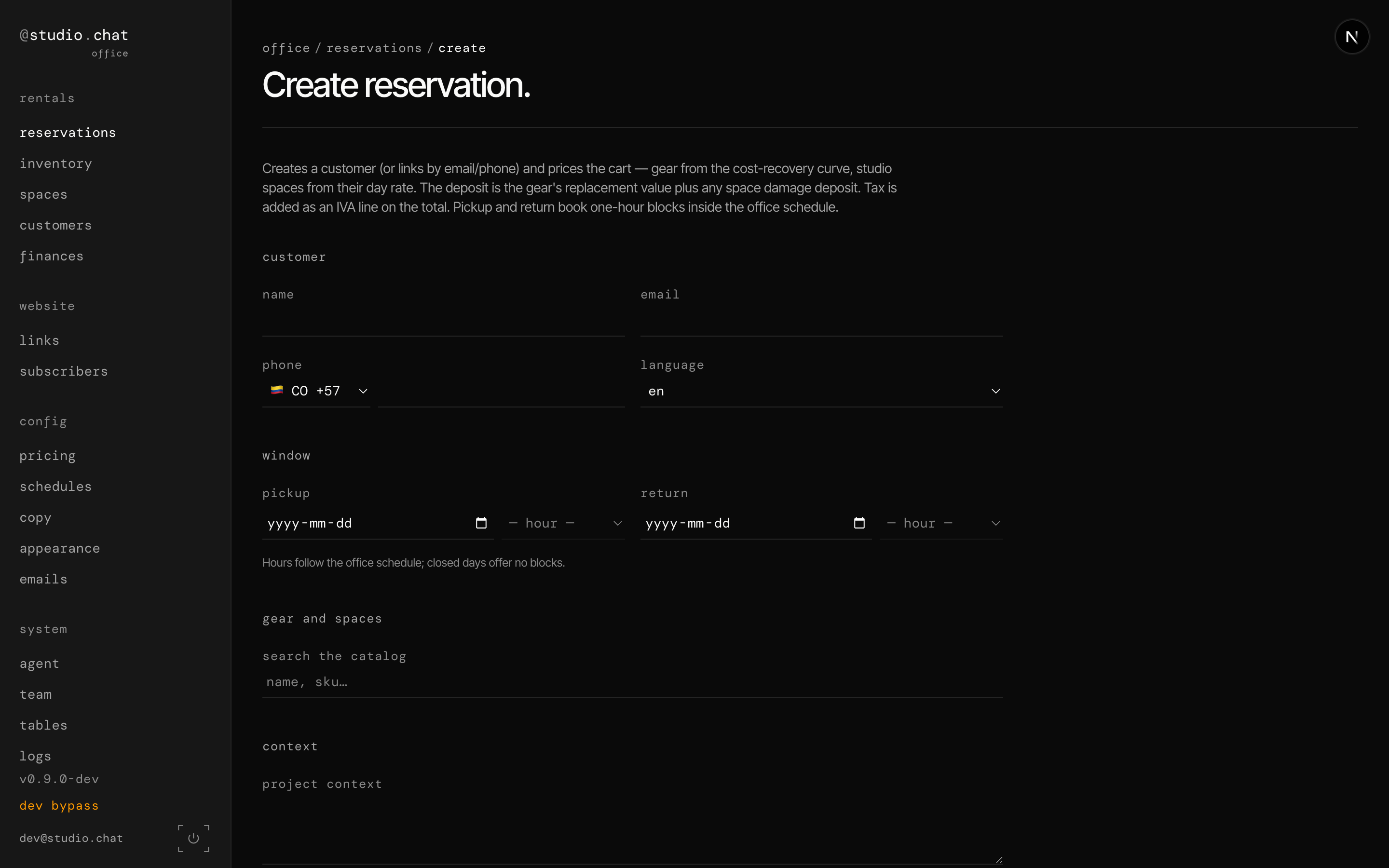
Task: Open pricing config
Action: (48, 456)
